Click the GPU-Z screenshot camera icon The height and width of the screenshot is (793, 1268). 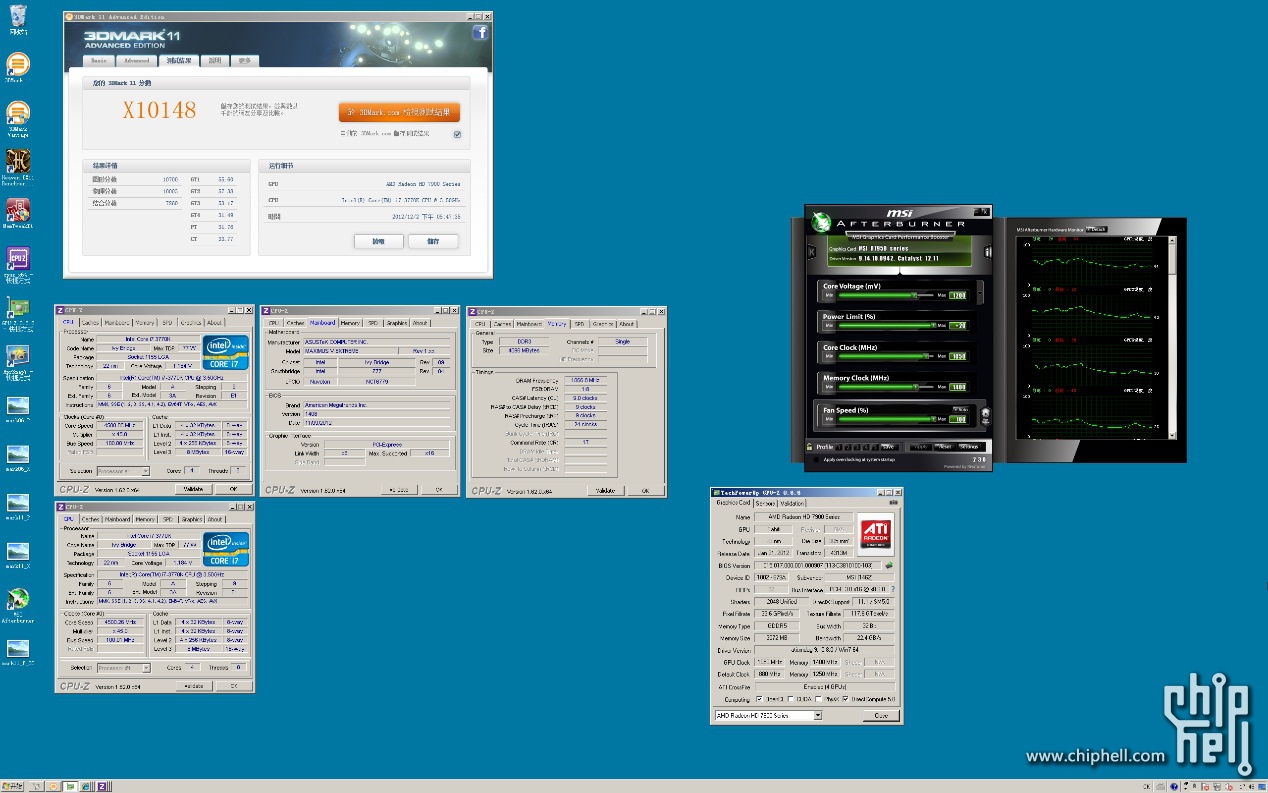click(893, 503)
